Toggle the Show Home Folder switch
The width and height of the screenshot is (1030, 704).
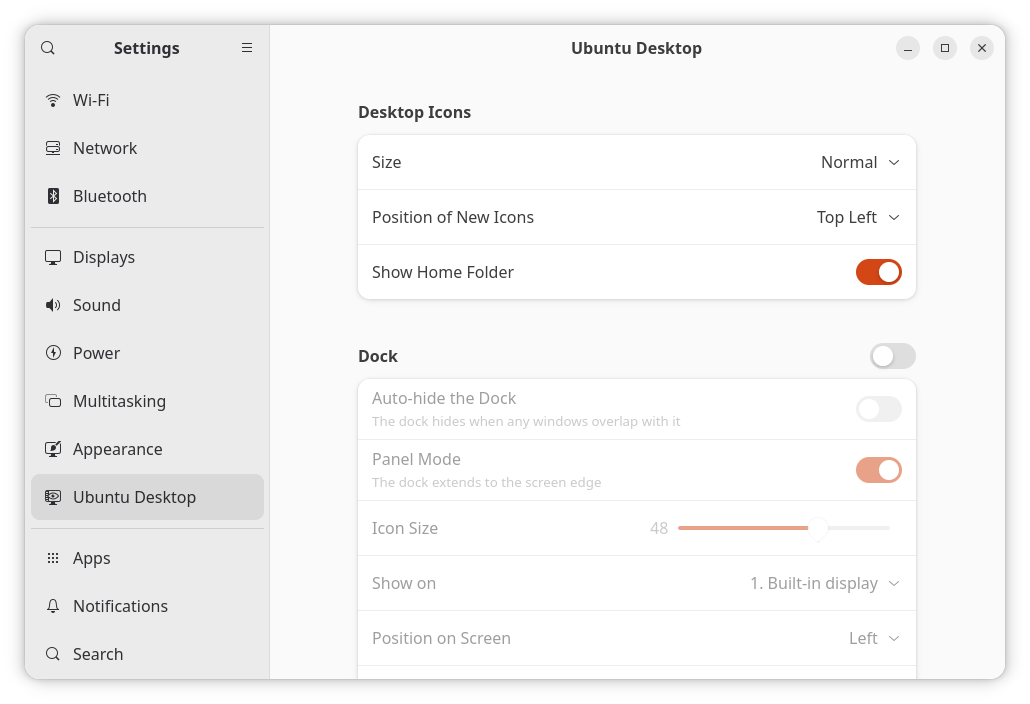pos(878,272)
